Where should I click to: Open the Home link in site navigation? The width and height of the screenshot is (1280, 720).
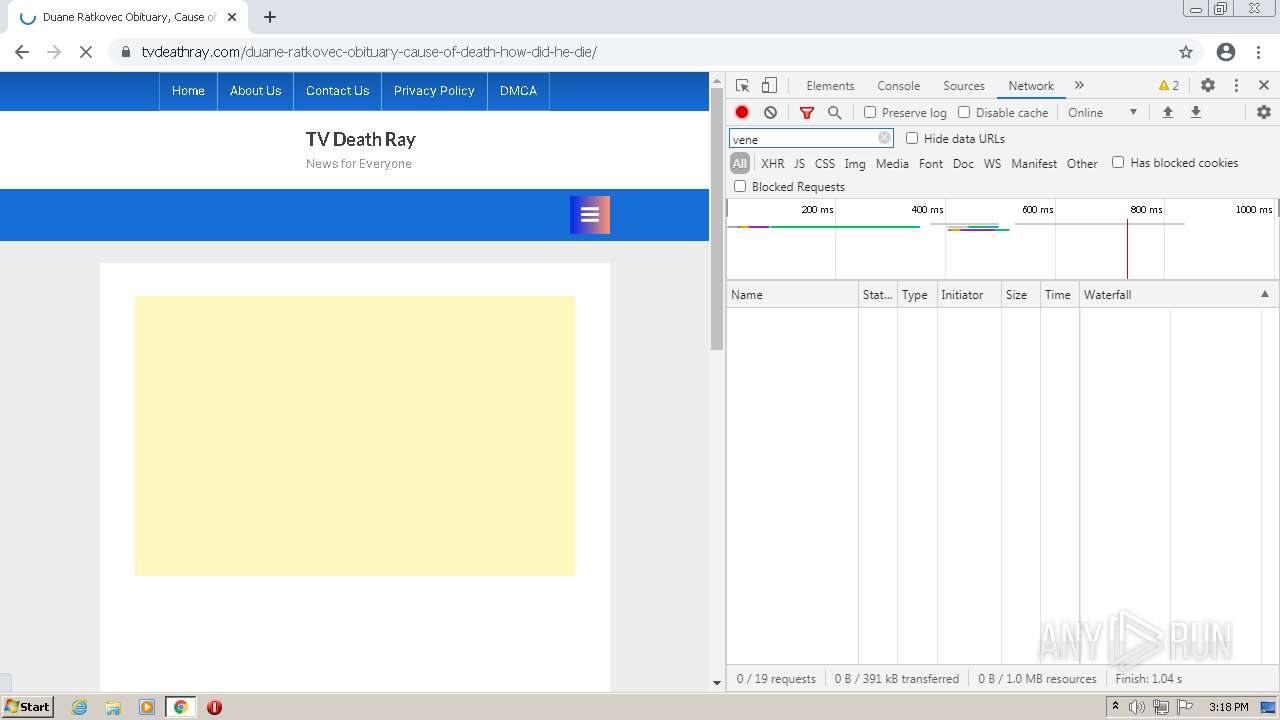188,90
